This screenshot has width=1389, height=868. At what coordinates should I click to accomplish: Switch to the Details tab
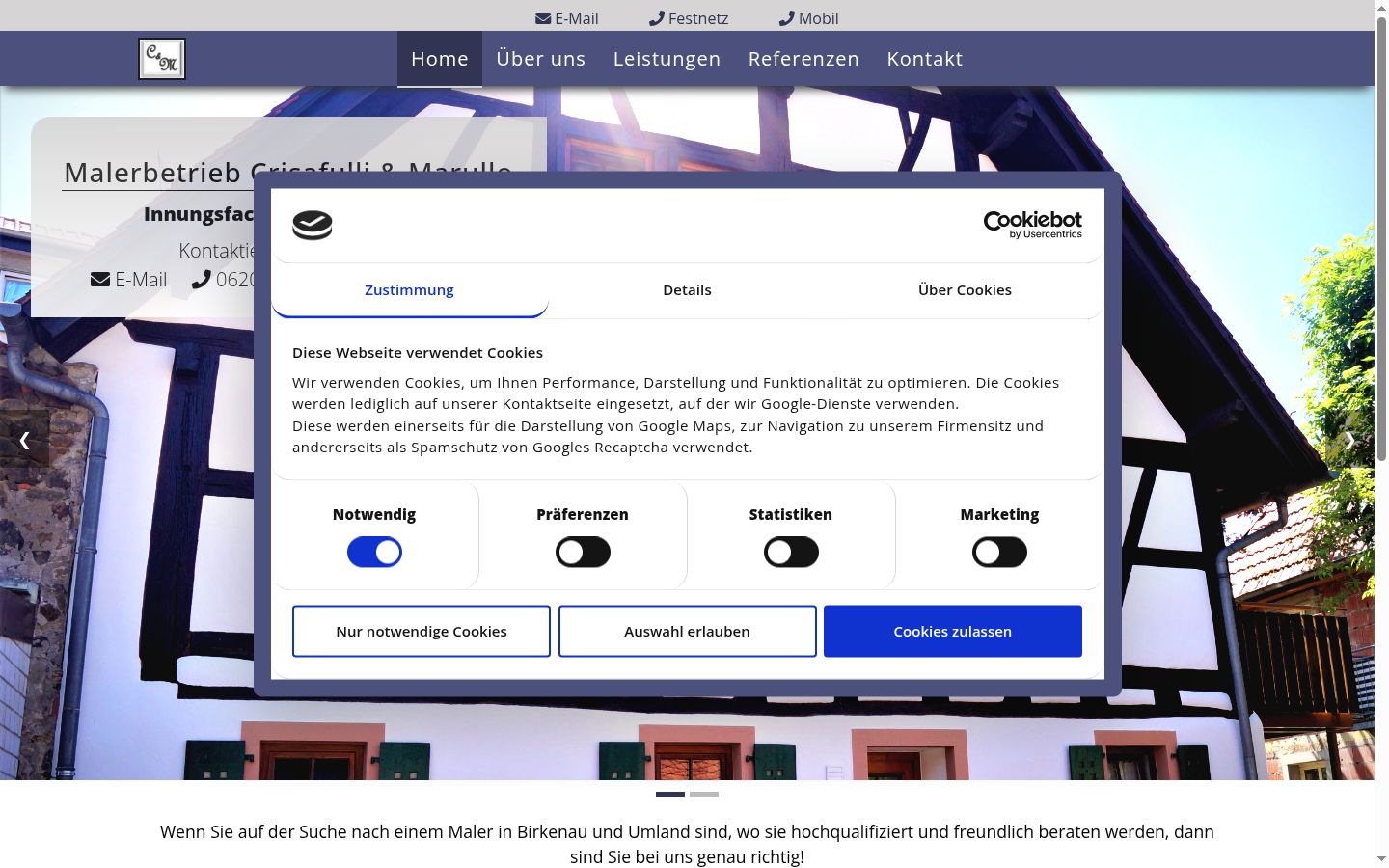pos(687,290)
